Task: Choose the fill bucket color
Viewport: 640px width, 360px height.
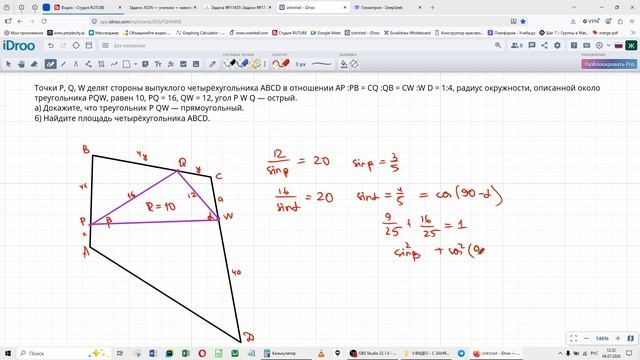Action: pyautogui.click(x=344, y=64)
